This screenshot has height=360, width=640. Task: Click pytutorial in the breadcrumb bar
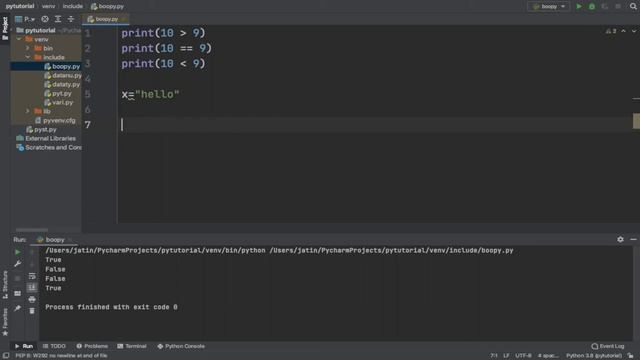click(x=20, y=6)
